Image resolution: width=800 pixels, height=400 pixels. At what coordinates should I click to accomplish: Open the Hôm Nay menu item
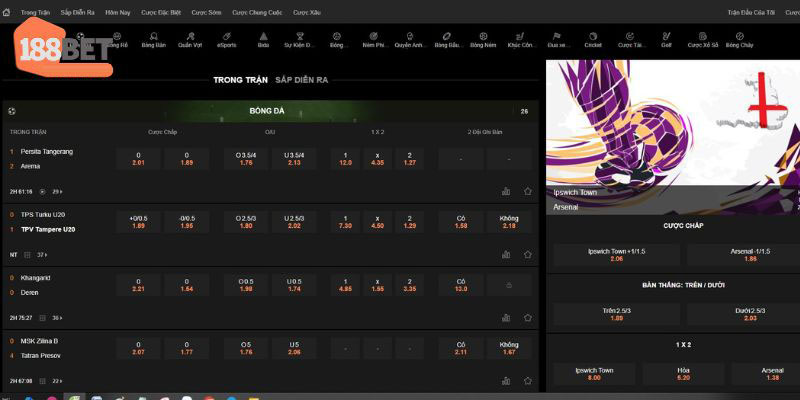coord(118,12)
